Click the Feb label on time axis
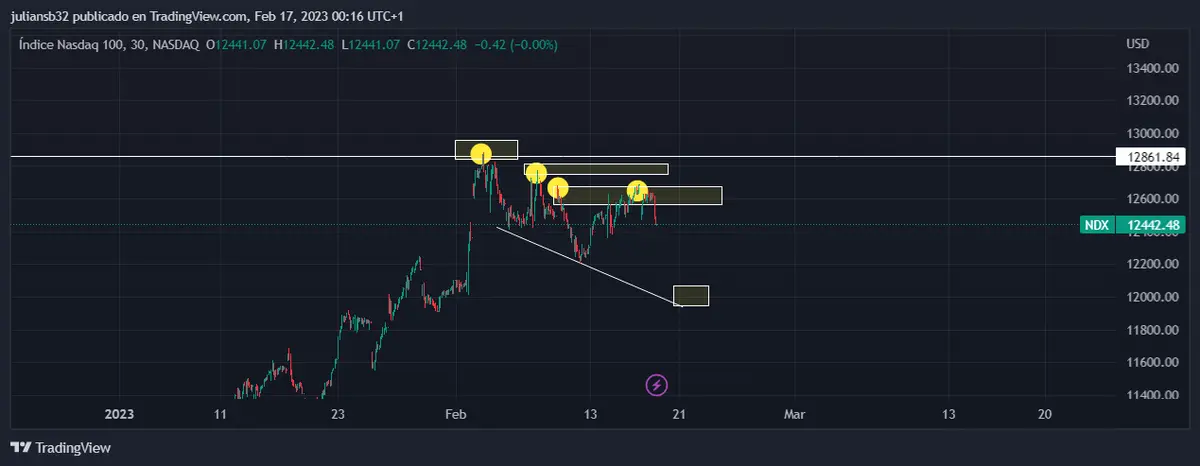The width and height of the screenshot is (1200, 466). pos(457,414)
